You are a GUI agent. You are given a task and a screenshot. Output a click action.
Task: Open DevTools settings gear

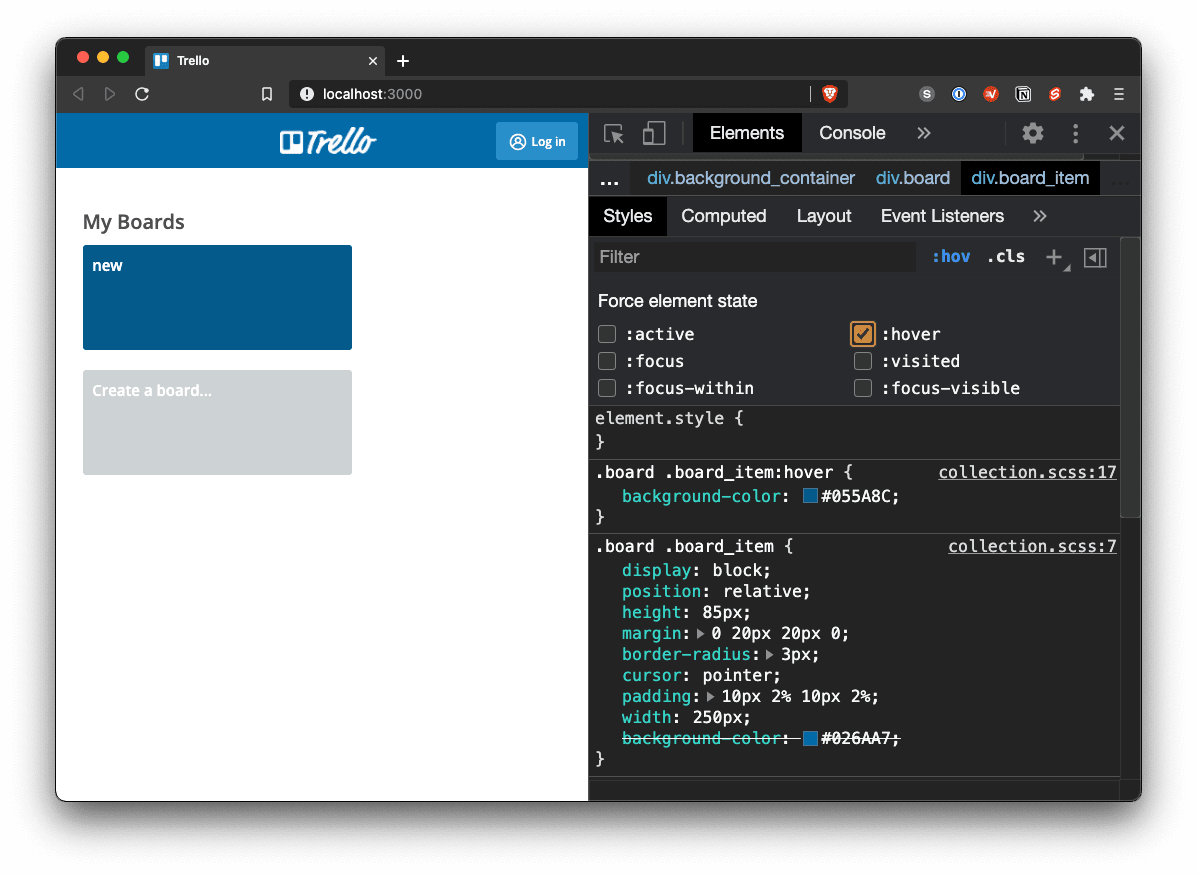1032,134
